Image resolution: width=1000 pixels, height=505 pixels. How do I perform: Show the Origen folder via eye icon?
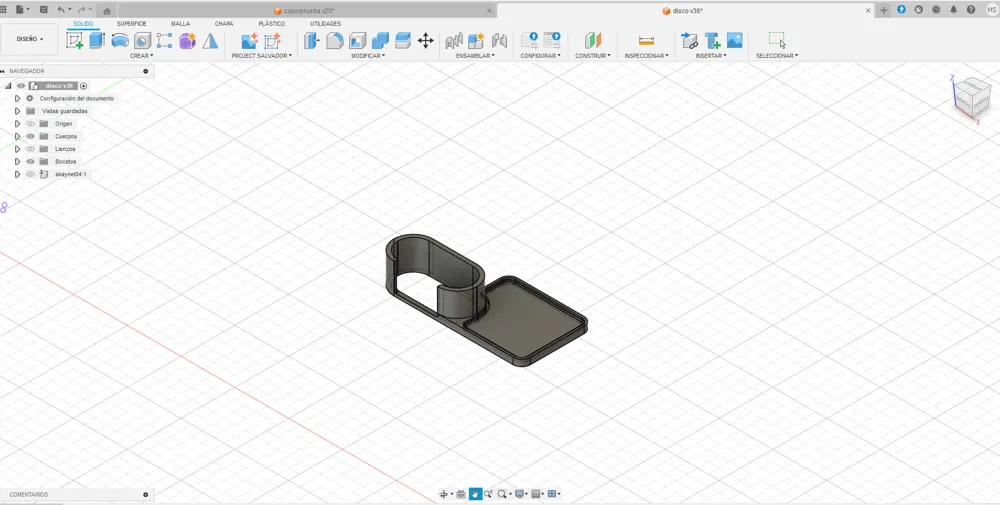pos(31,124)
